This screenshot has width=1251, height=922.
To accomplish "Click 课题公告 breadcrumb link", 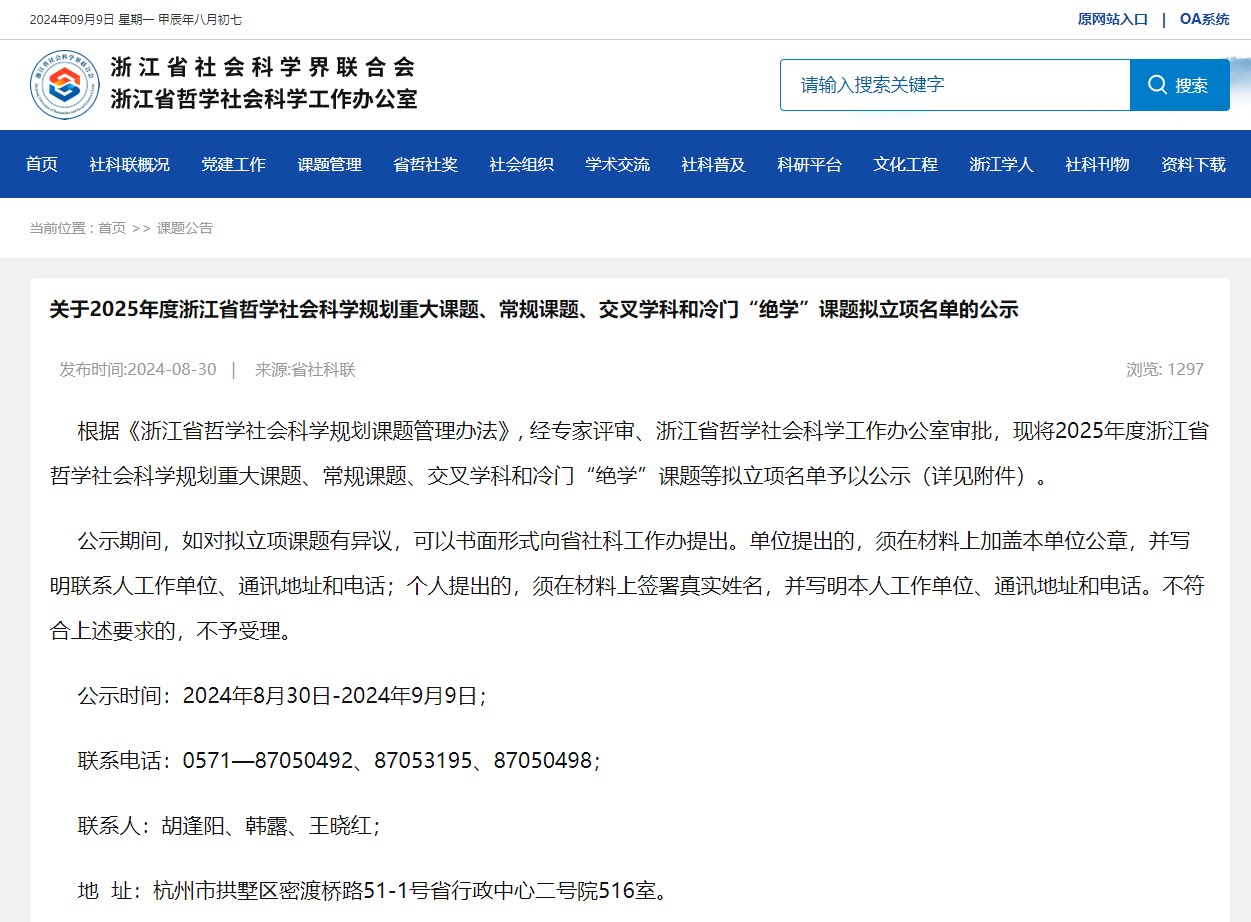I will 184,228.
